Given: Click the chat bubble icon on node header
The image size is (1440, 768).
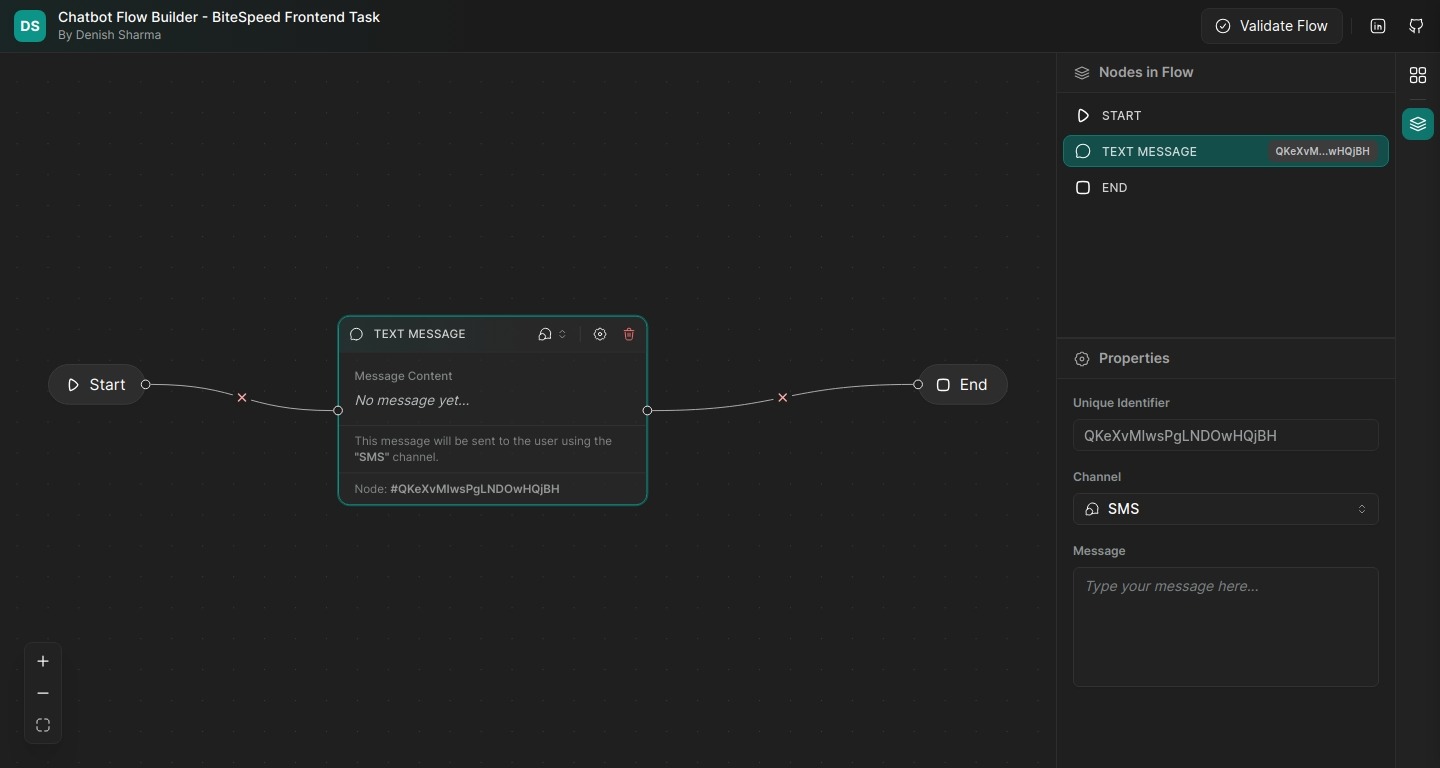Looking at the screenshot, I should pos(356,334).
